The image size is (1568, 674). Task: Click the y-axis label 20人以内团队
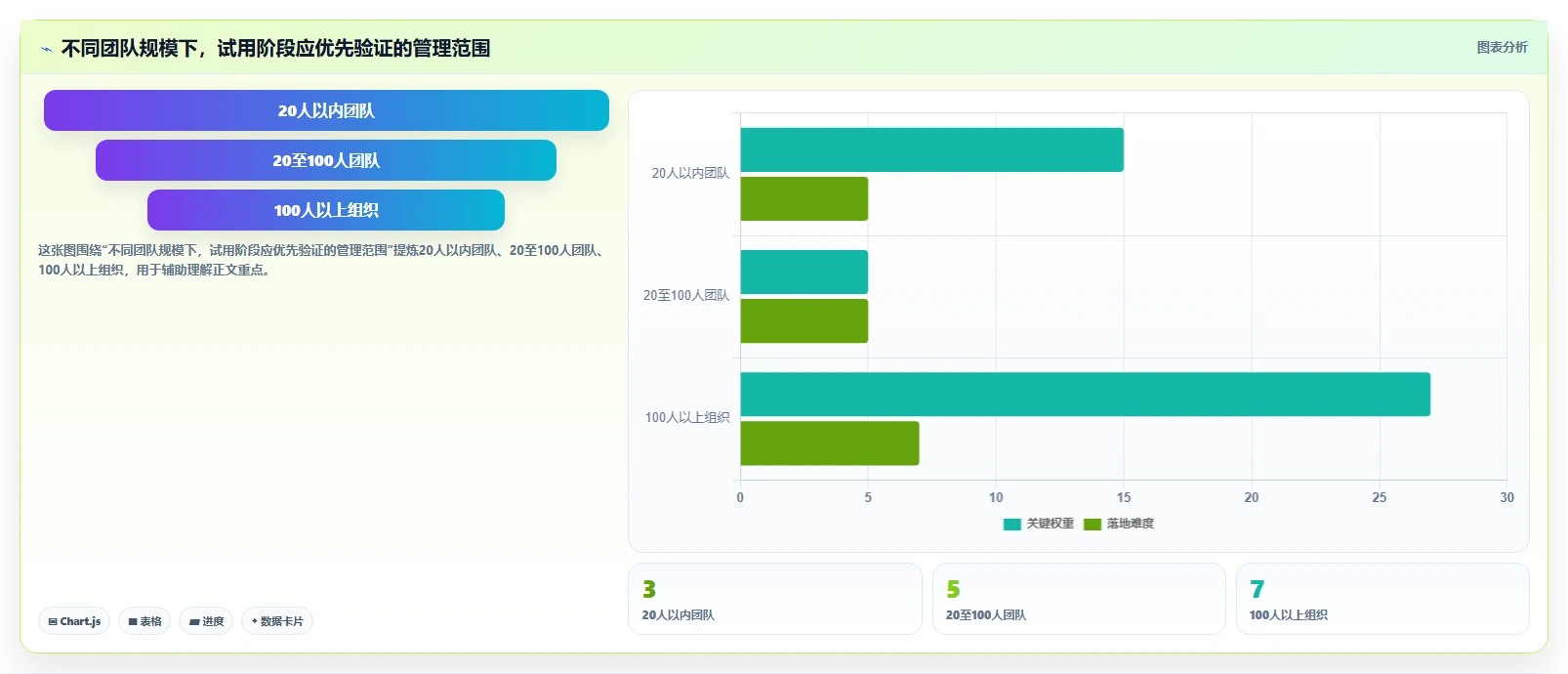tap(690, 173)
